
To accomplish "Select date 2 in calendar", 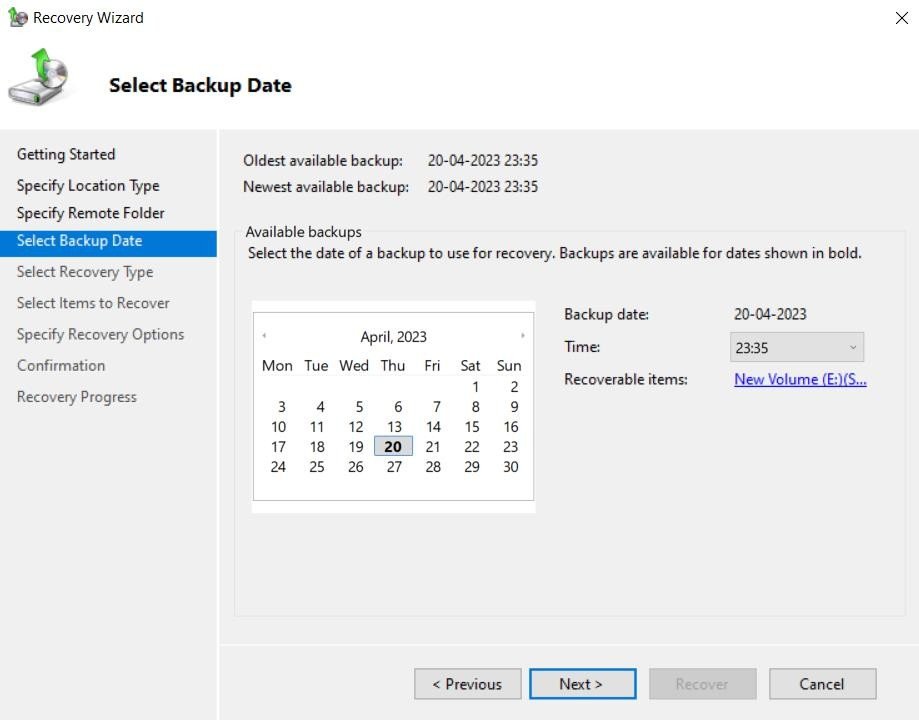I will 514,387.
